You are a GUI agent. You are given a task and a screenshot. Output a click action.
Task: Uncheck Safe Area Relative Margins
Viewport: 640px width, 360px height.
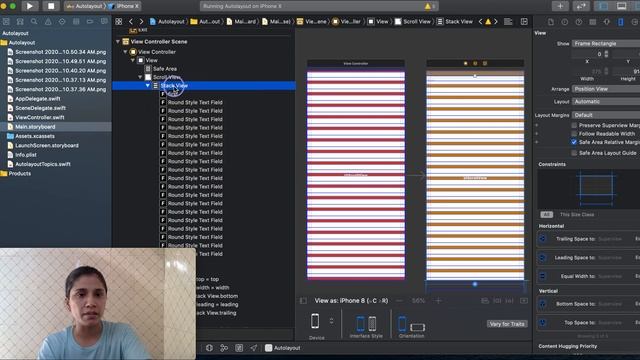574,142
